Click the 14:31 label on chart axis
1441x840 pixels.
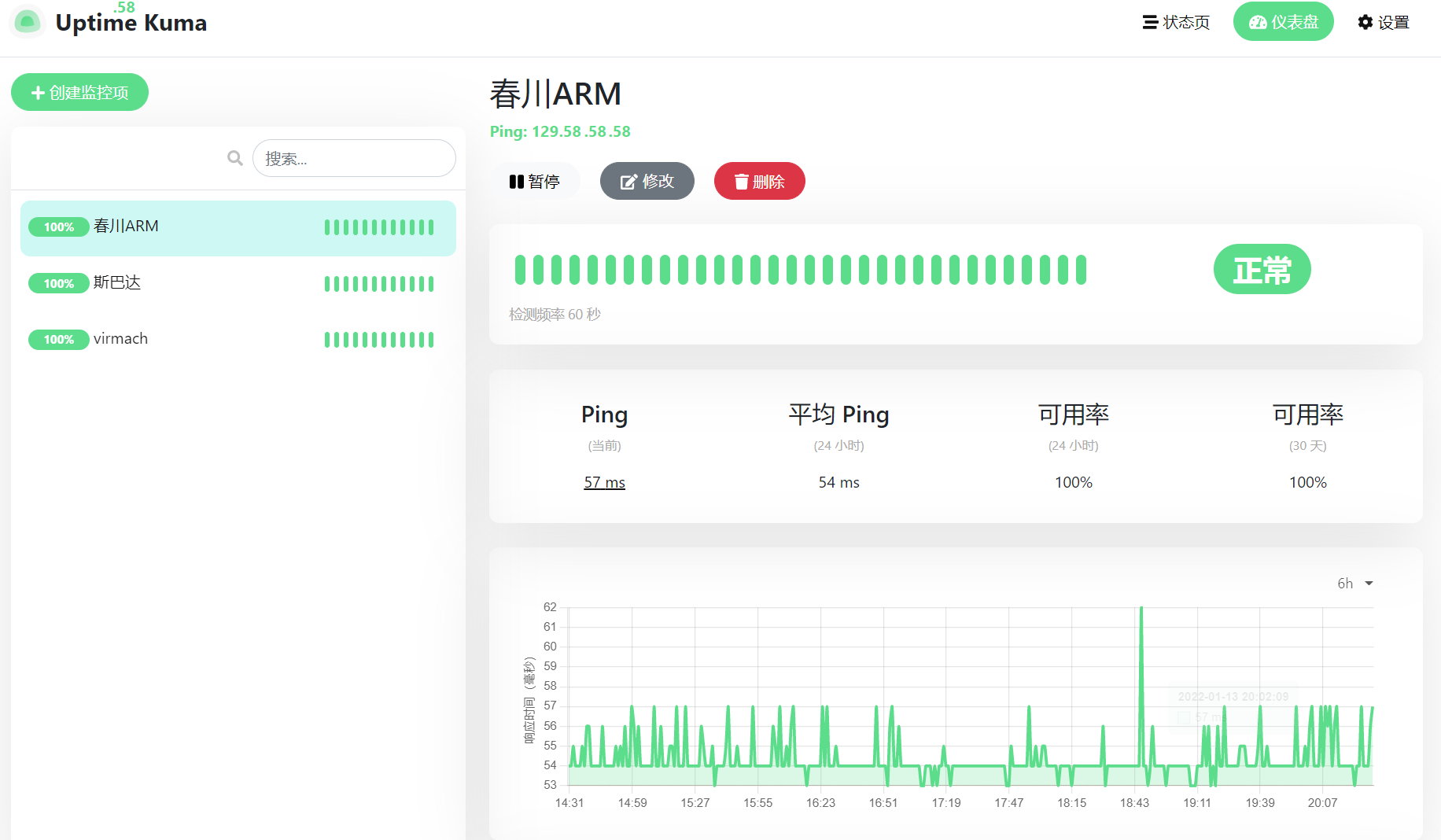[569, 803]
